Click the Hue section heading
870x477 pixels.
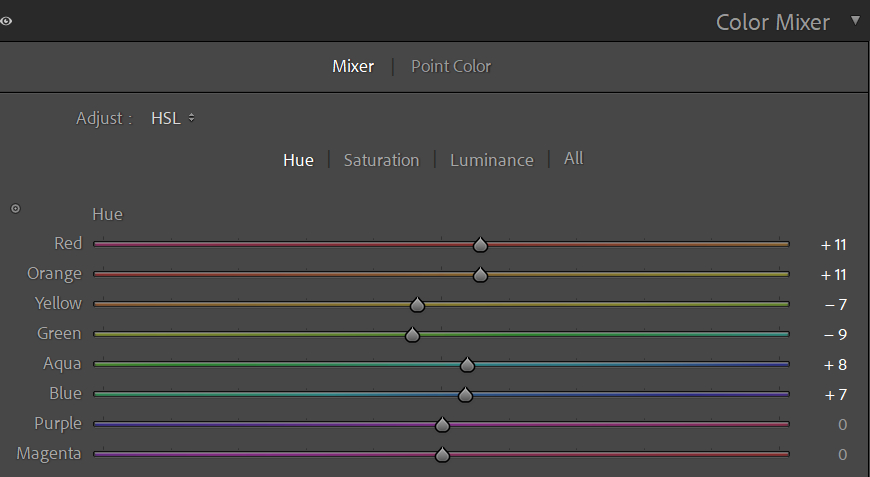tap(108, 215)
